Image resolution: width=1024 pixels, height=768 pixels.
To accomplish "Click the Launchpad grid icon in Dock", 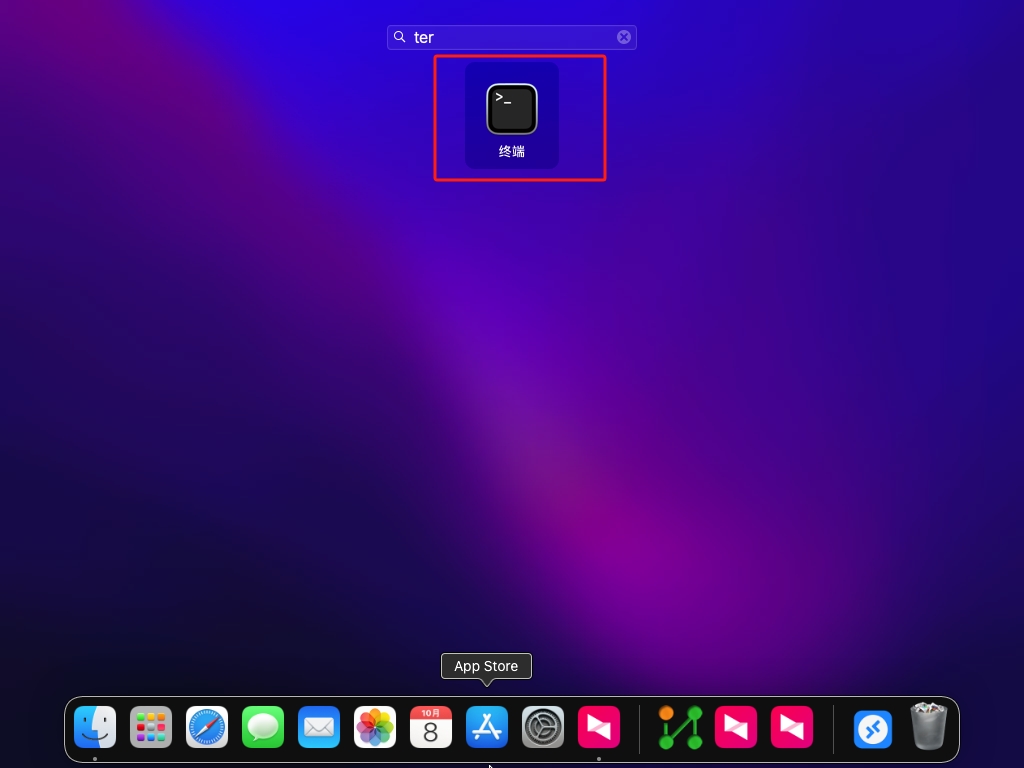I will [151, 727].
